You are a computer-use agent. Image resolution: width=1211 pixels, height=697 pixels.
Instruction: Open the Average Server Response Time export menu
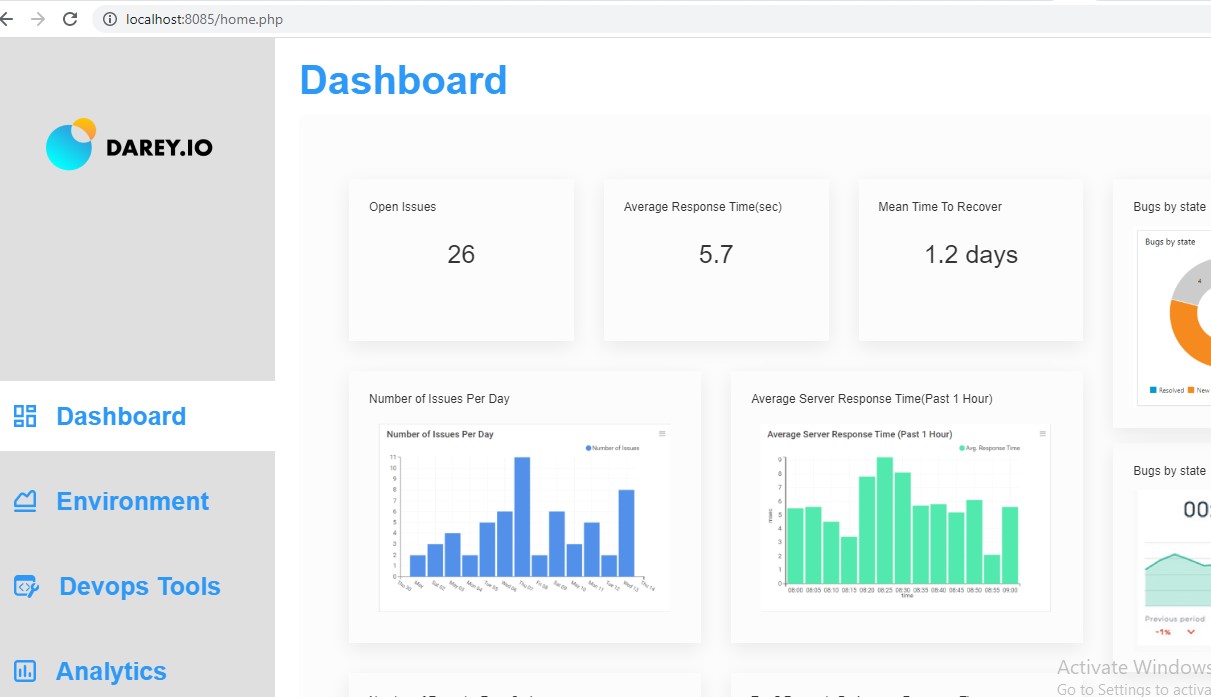1042,434
